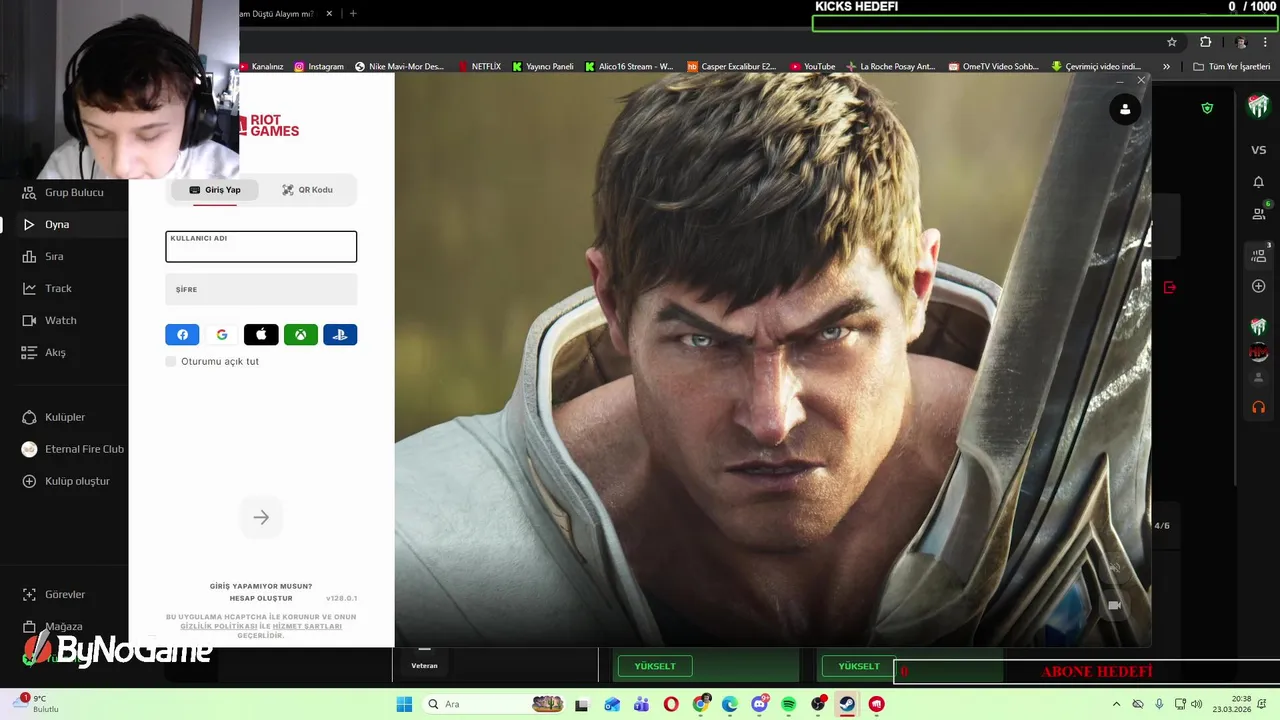The height and width of the screenshot is (720, 1280).
Task: Sign in with Google icon
Action: click(222, 335)
